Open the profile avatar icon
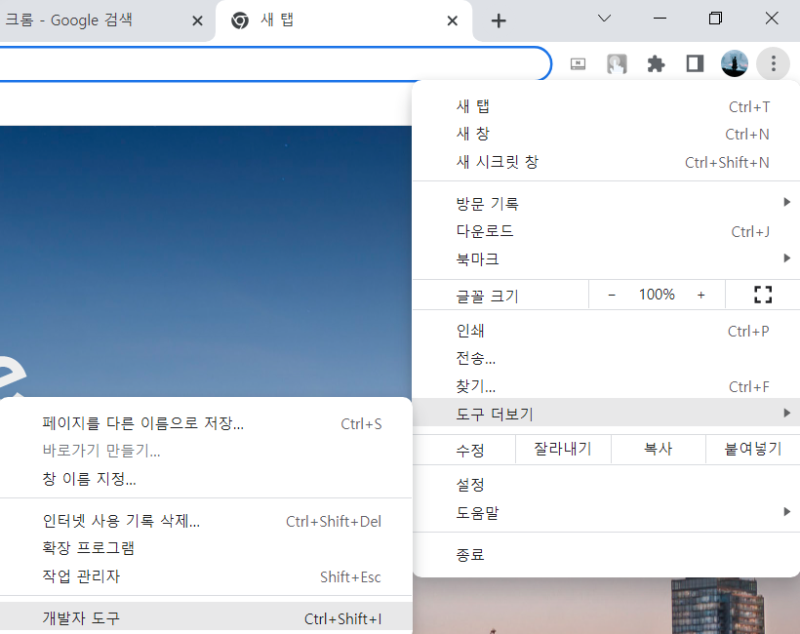 734,64
